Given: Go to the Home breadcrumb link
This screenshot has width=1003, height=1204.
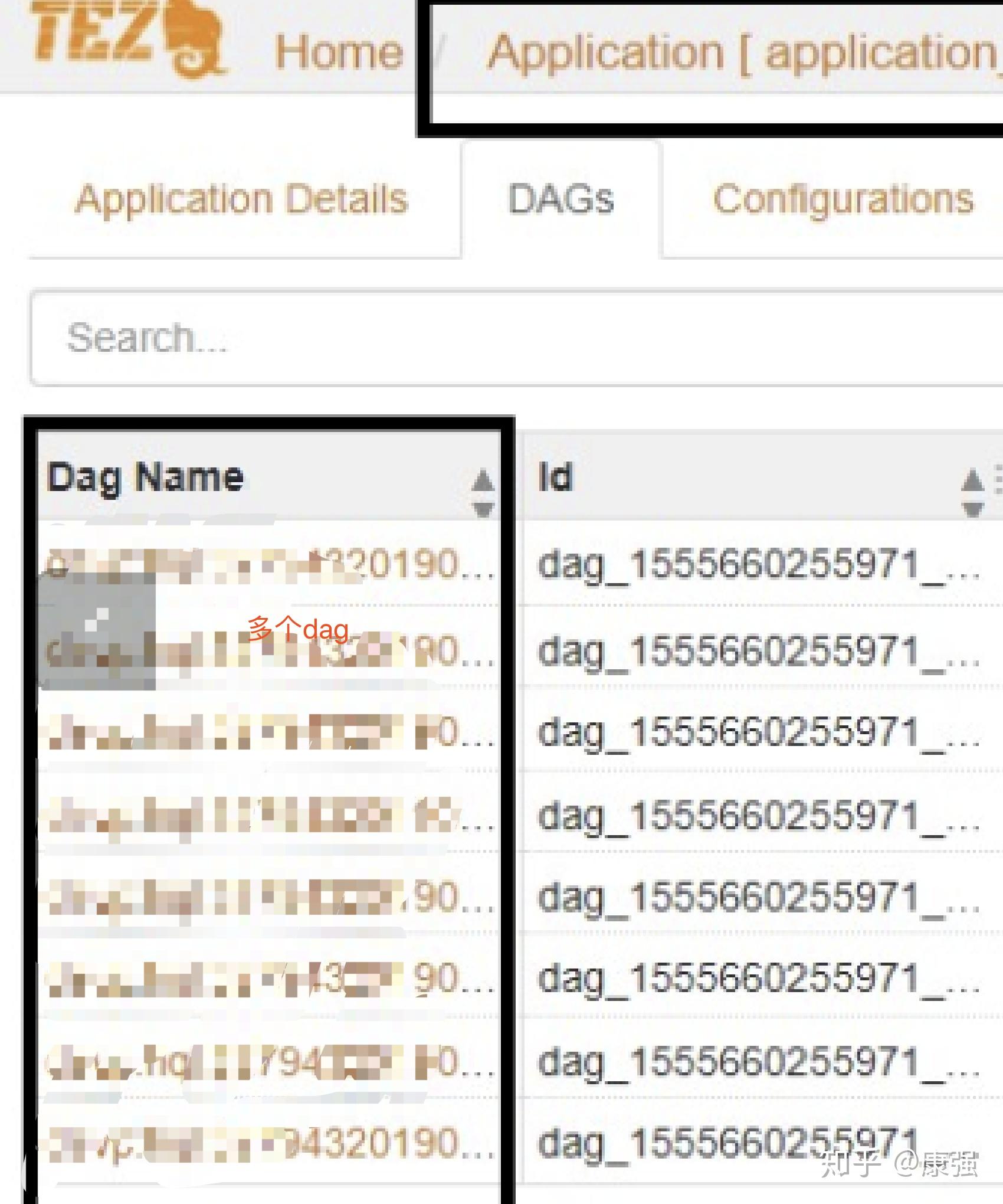Looking at the screenshot, I should 339,52.
